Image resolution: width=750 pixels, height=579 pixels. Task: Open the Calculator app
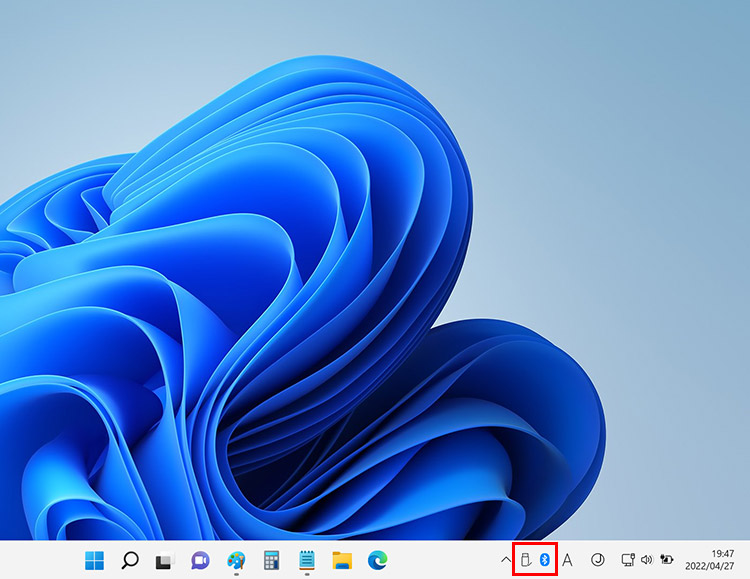point(270,560)
